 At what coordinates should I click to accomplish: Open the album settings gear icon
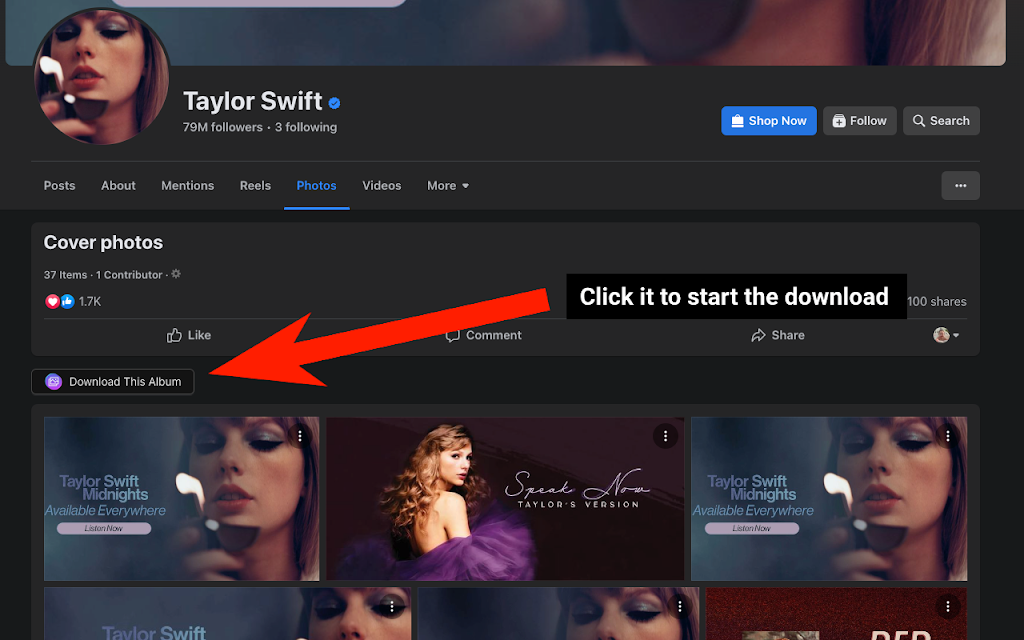click(176, 274)
